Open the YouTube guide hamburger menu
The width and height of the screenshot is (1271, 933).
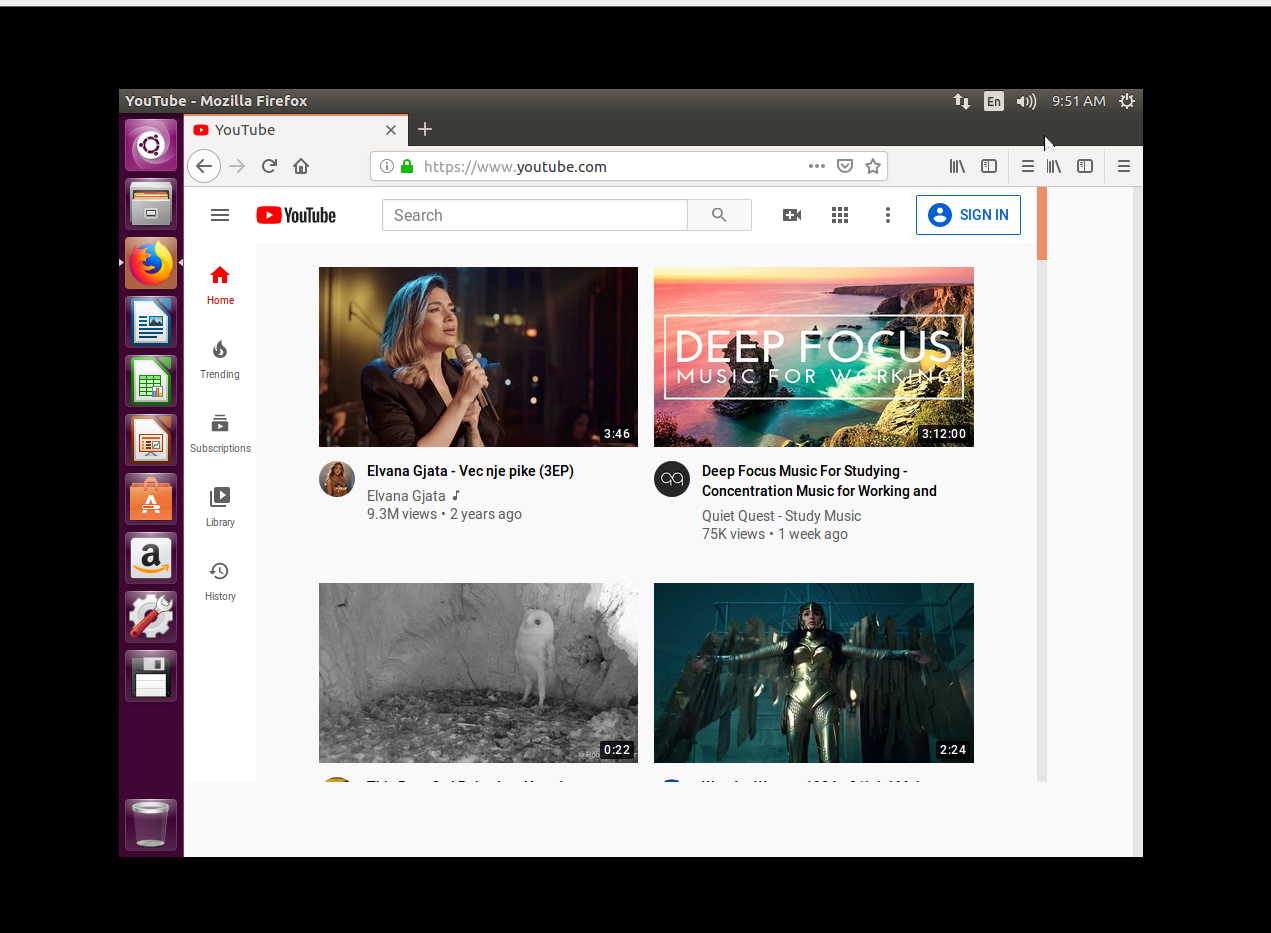pos(220,215)
